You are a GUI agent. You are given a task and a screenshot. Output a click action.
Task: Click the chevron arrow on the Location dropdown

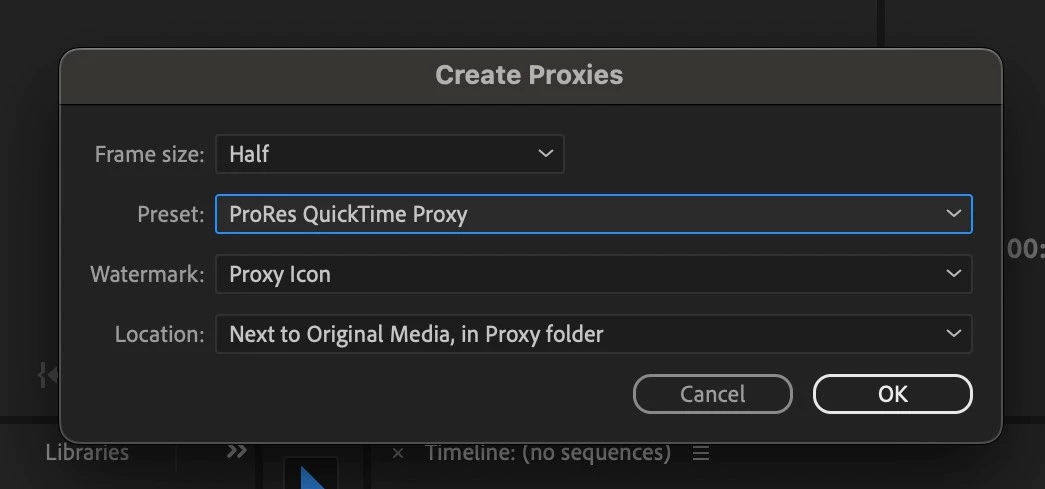click(954, 334)
